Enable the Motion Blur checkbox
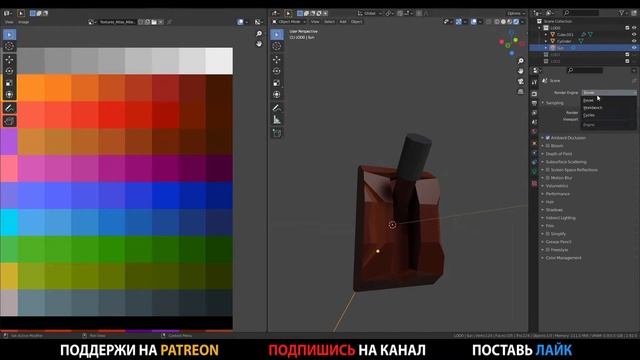 pyautogui.click(x=548, y=178)
